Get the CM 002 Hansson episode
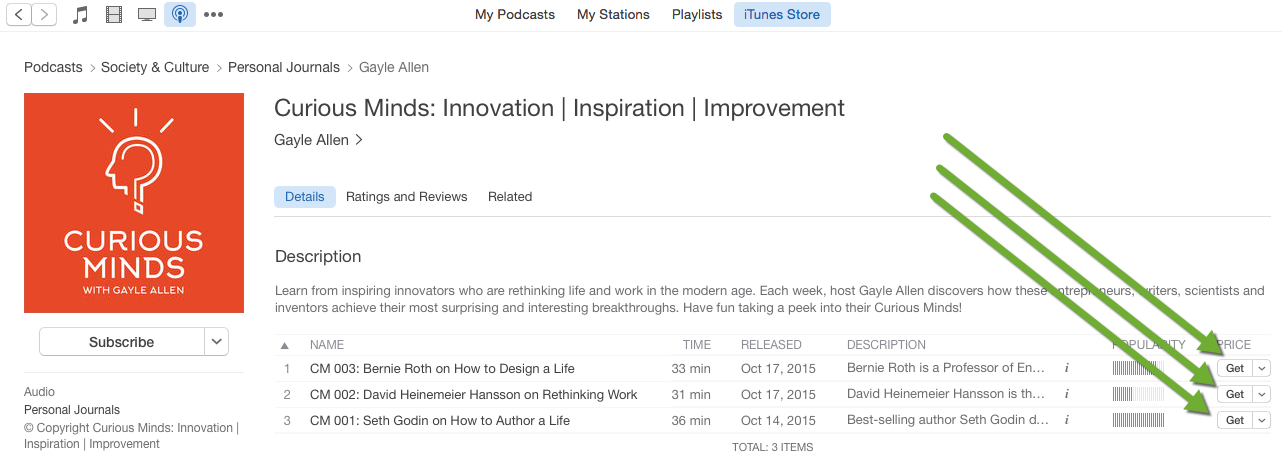The image size is (1282, 471). pos(1235,394)
